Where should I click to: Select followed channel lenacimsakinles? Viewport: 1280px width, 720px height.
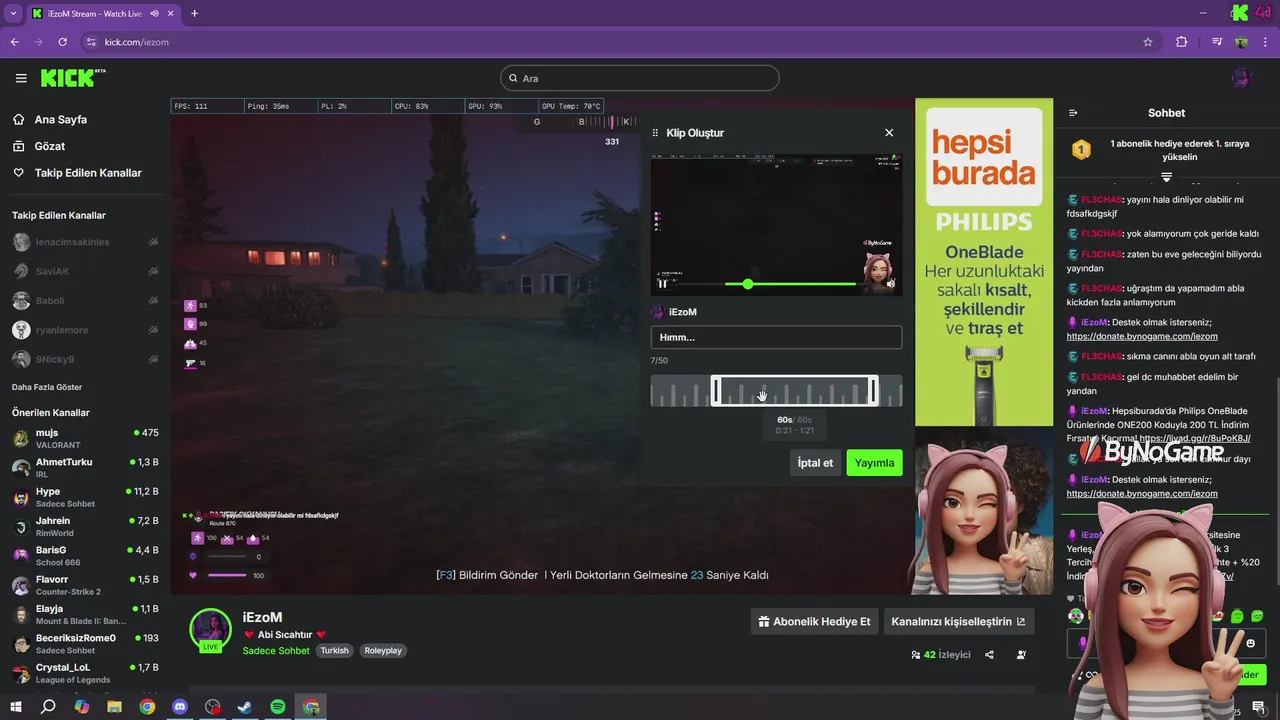tap(85, 242)
